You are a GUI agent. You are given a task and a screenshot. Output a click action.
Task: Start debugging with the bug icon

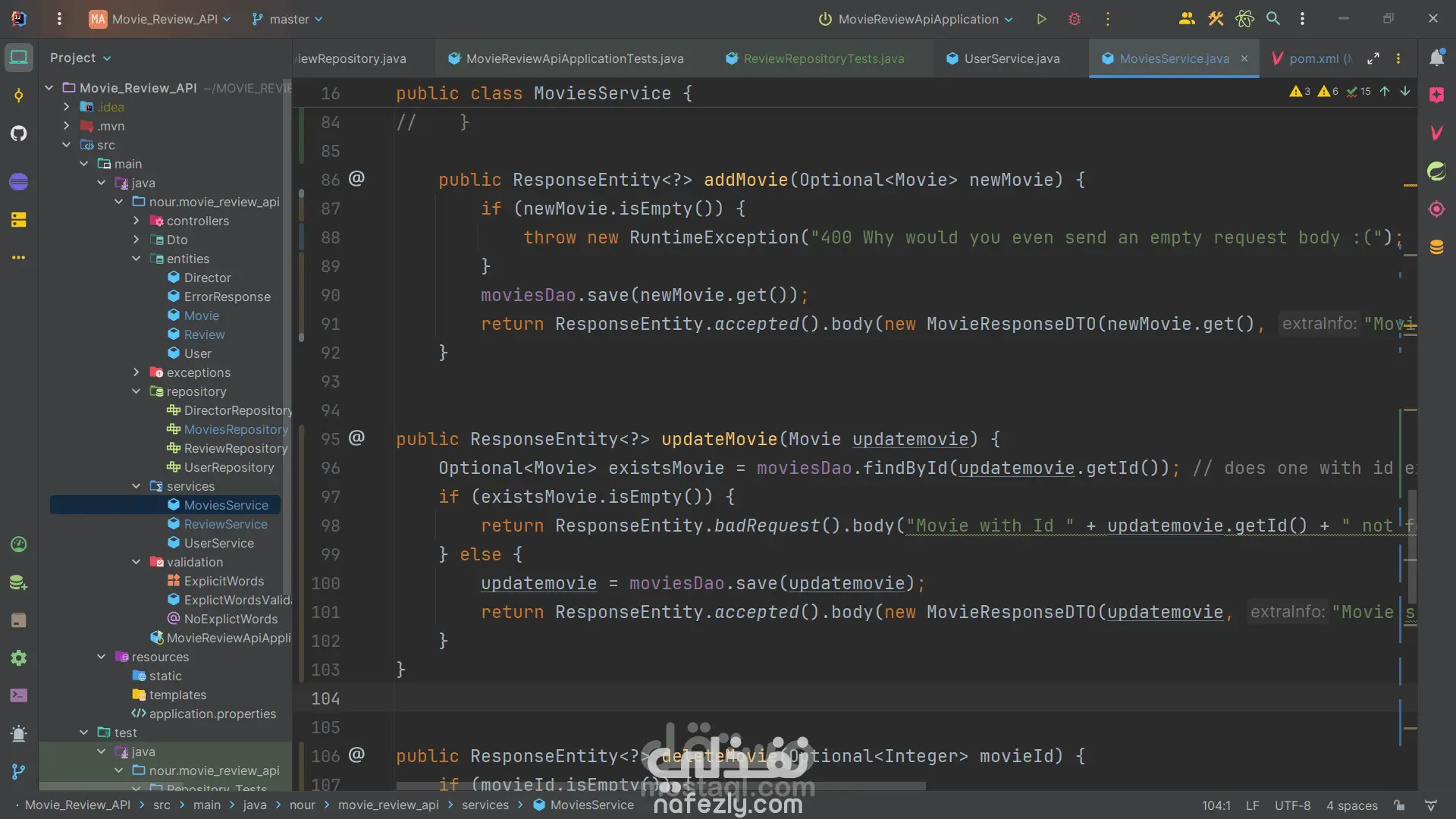(x=1074, y=19)
